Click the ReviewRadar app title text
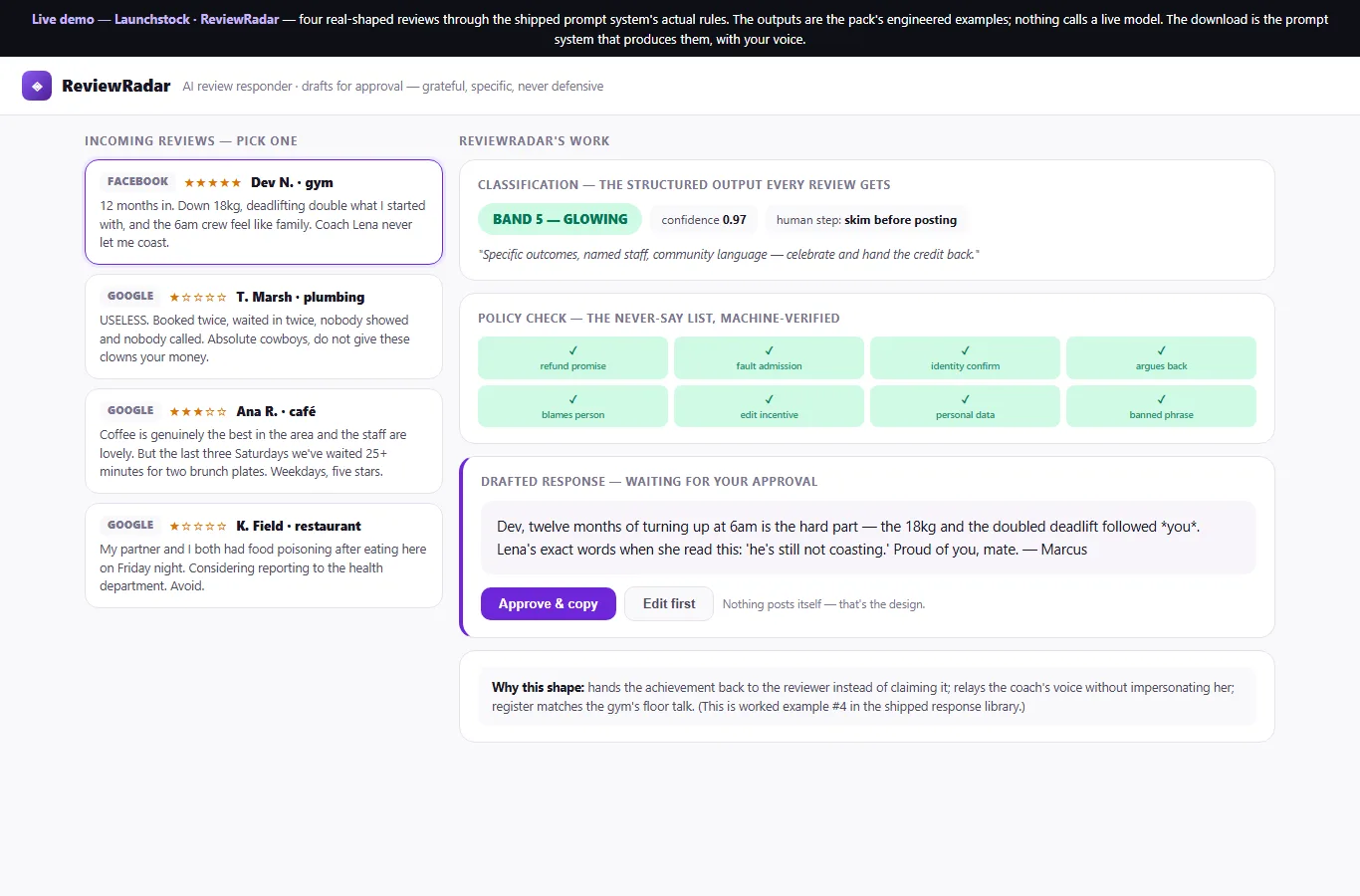Viewport: 1360px width, 896px height. pos(115,86)
